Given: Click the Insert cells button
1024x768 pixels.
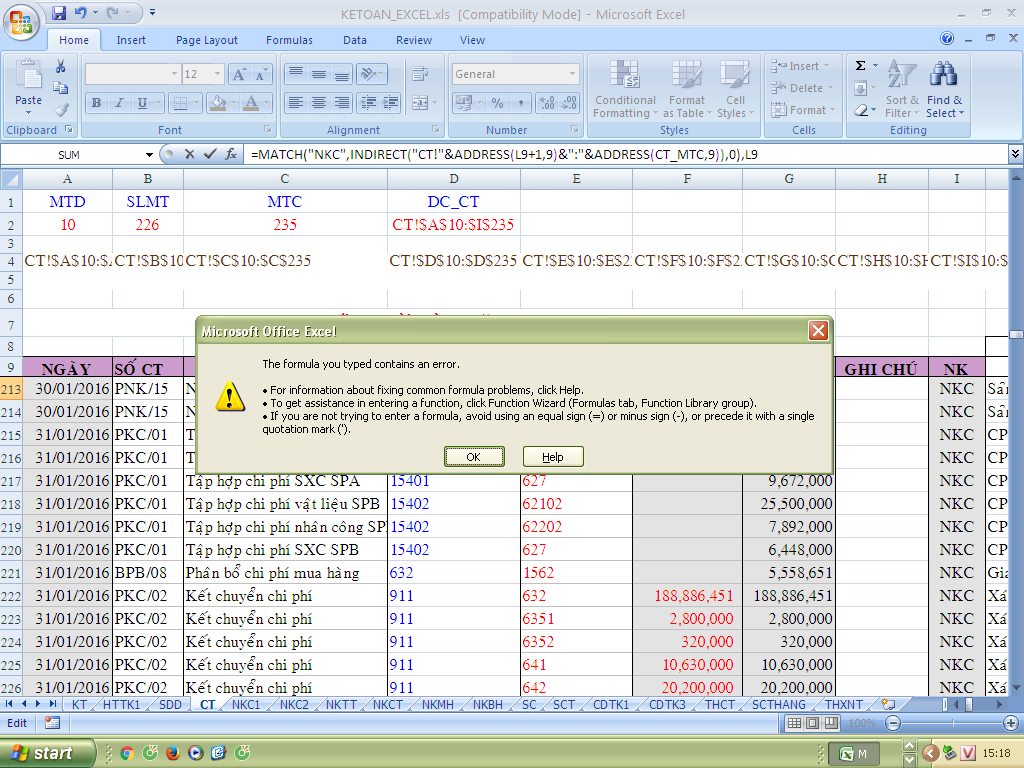Looking at the screenshot, I should (x=801, y=66).
